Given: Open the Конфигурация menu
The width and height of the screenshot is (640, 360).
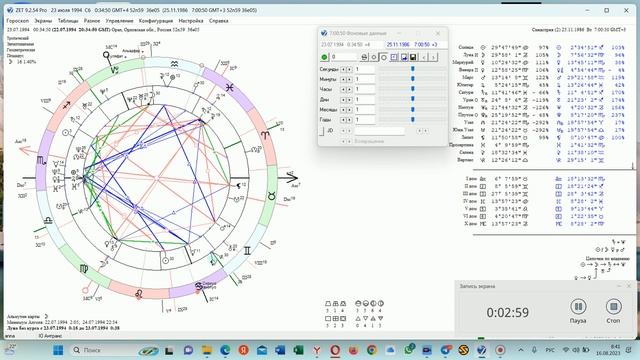Looking at the screenshot, I should 156,20.
